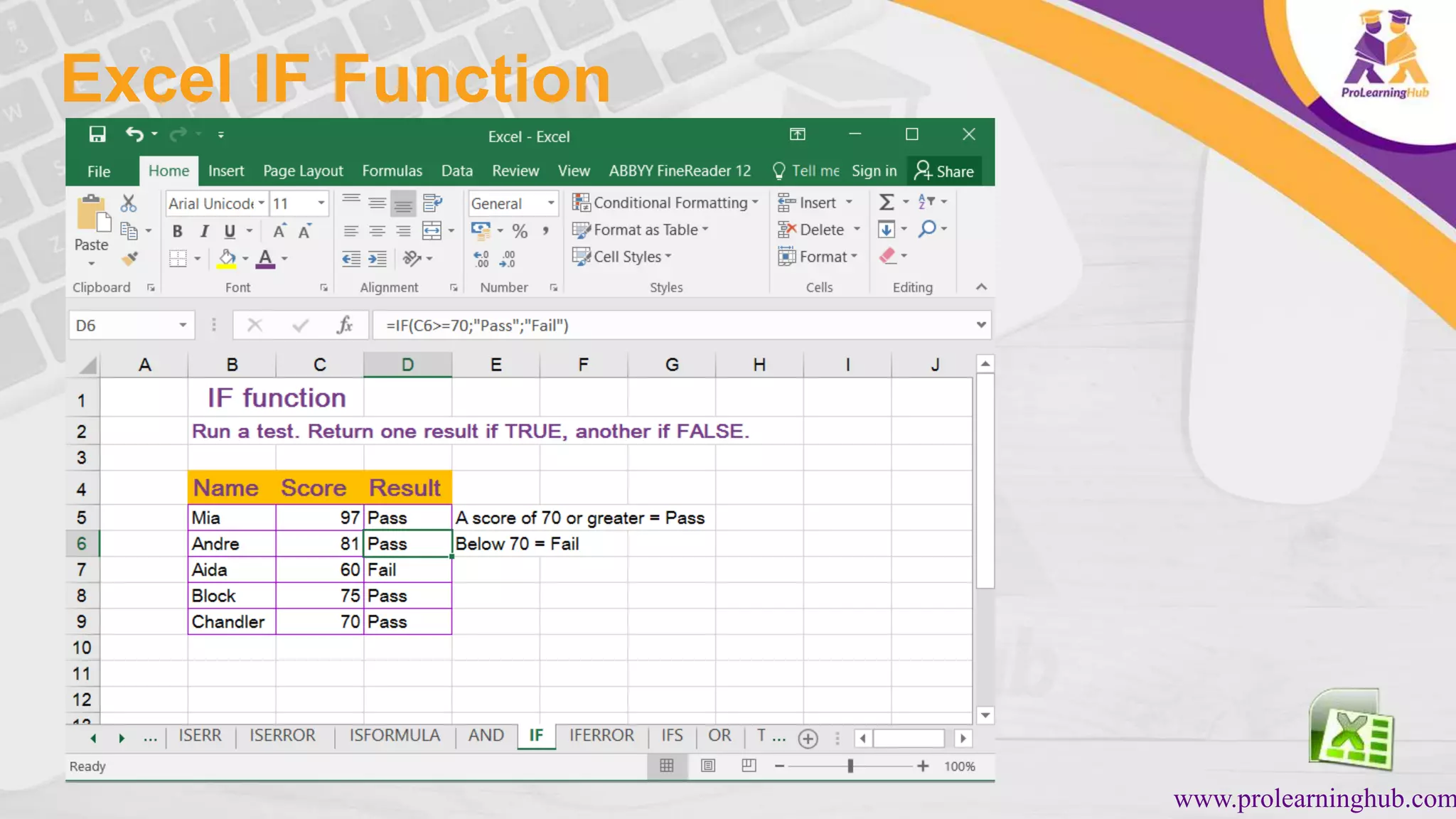Switch to the Formulas ribbon tab
Image resolution: width=1456 pixels, height=819 pixels.
point(392,171)
